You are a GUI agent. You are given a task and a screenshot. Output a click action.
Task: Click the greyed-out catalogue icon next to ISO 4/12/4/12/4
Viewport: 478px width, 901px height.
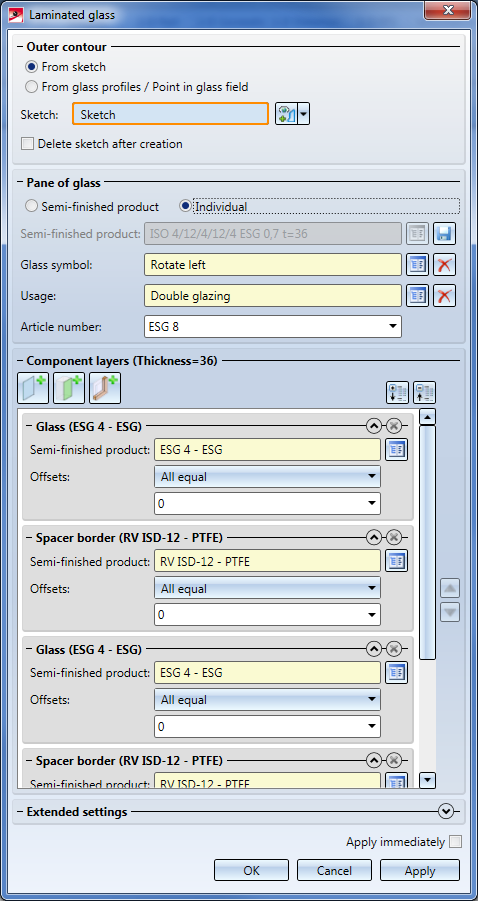[x=418, y=234]
